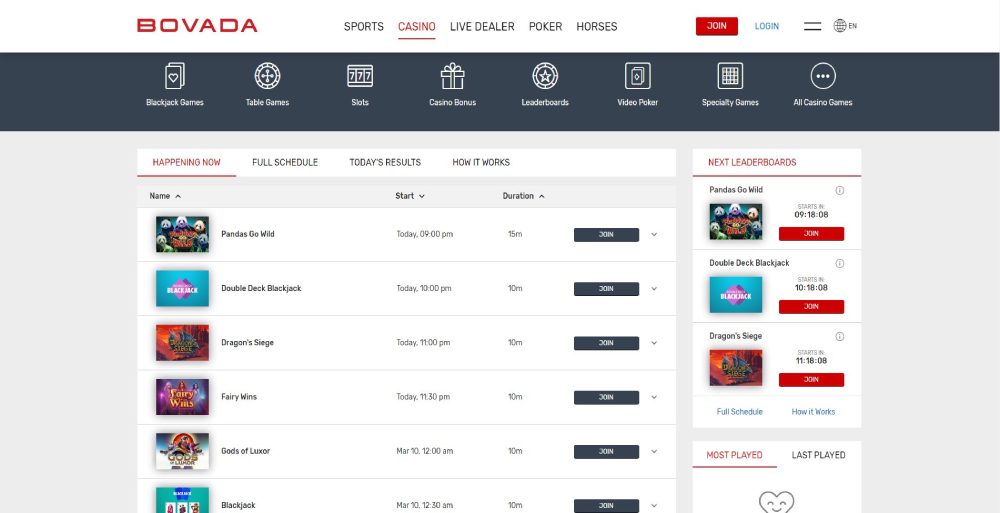Open Table Games roulette icon
The image size is (1000, 513).
(x=267, y=76)
